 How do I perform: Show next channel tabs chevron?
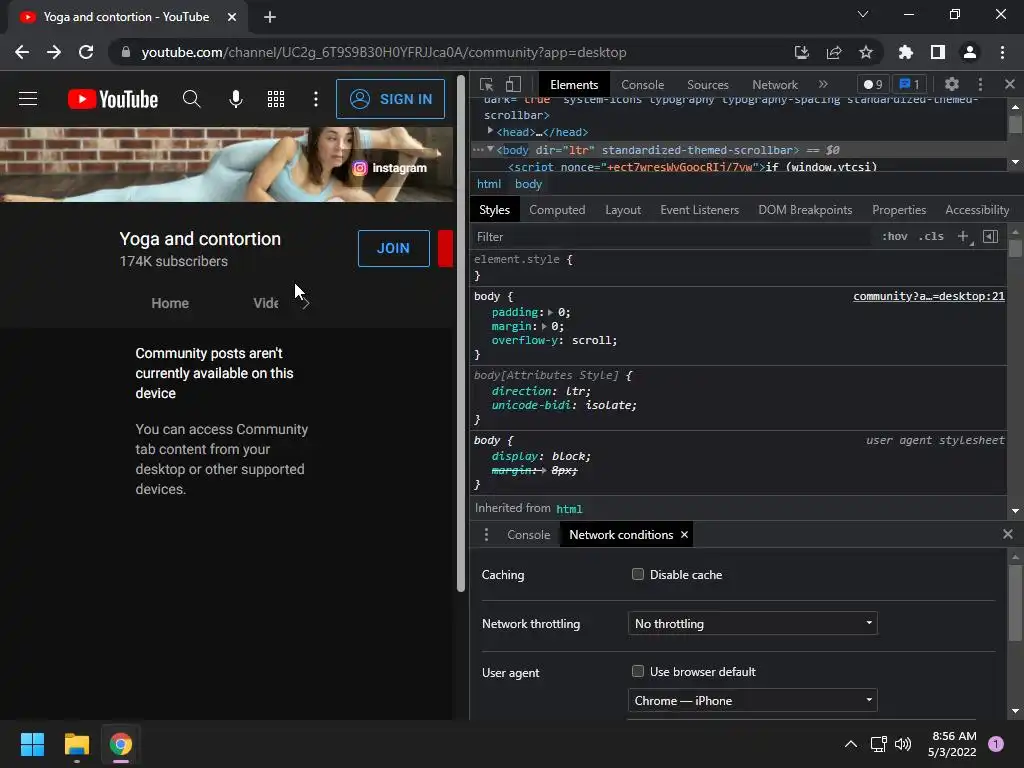tap(306, 304)
